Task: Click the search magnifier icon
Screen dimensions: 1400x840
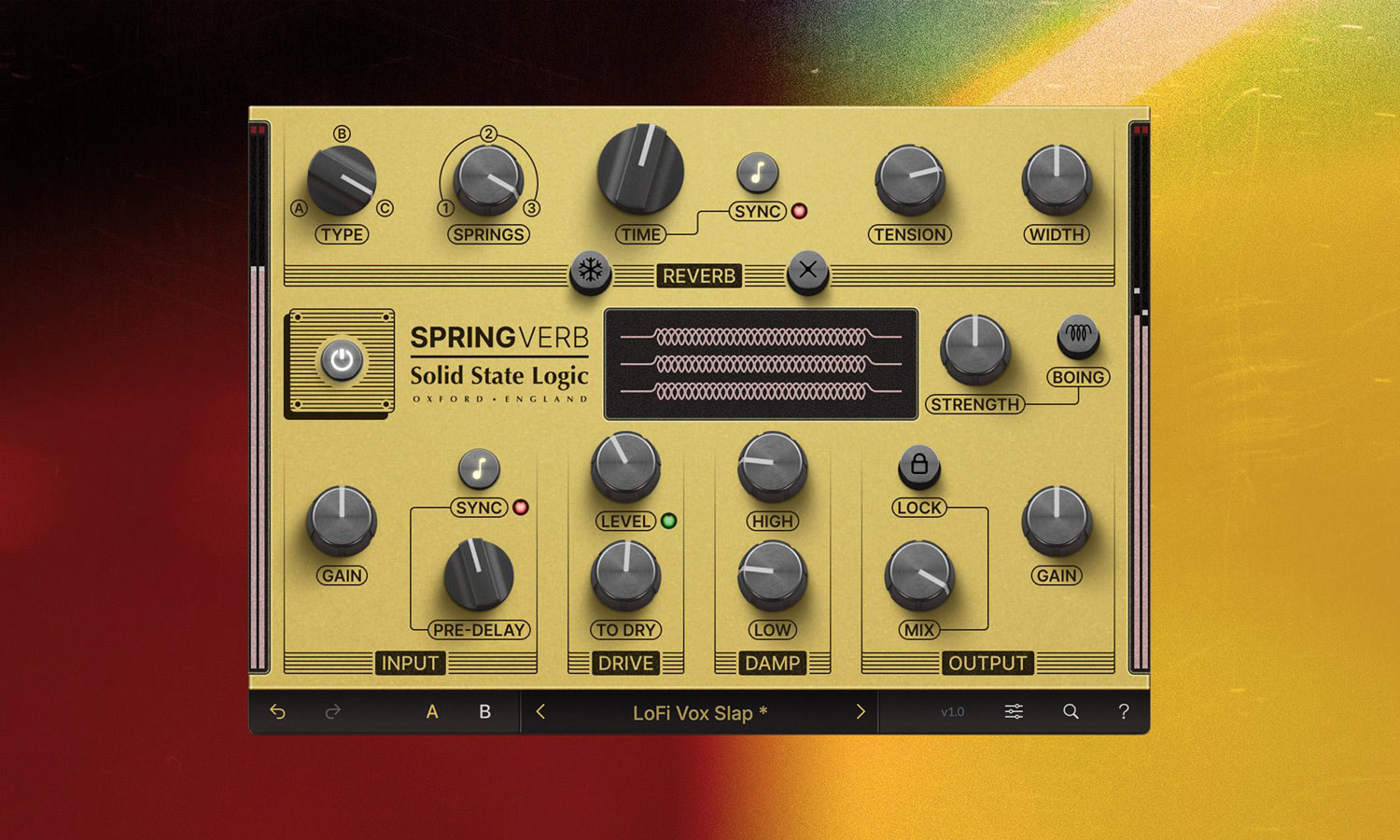Action: pos(1071,712)
